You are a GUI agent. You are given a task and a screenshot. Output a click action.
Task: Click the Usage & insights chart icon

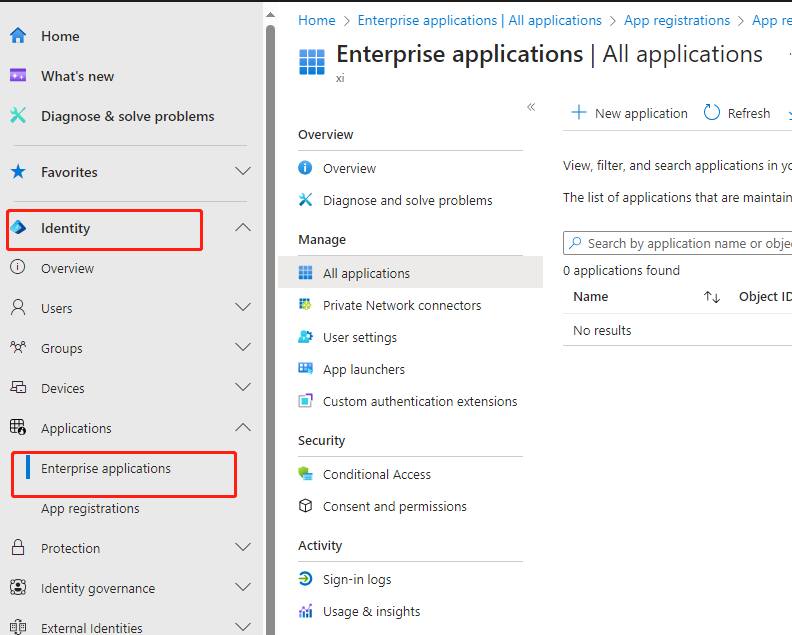(305, 611)
